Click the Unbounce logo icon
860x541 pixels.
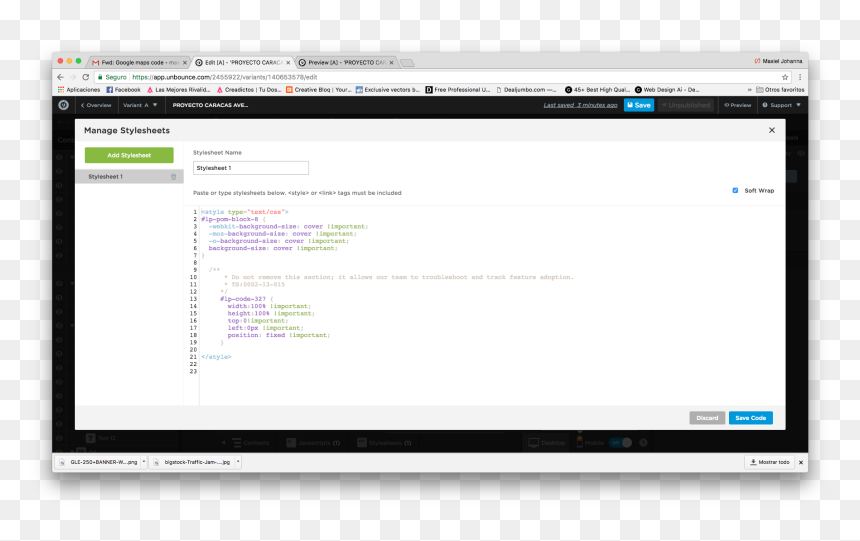tap(64, 105)
